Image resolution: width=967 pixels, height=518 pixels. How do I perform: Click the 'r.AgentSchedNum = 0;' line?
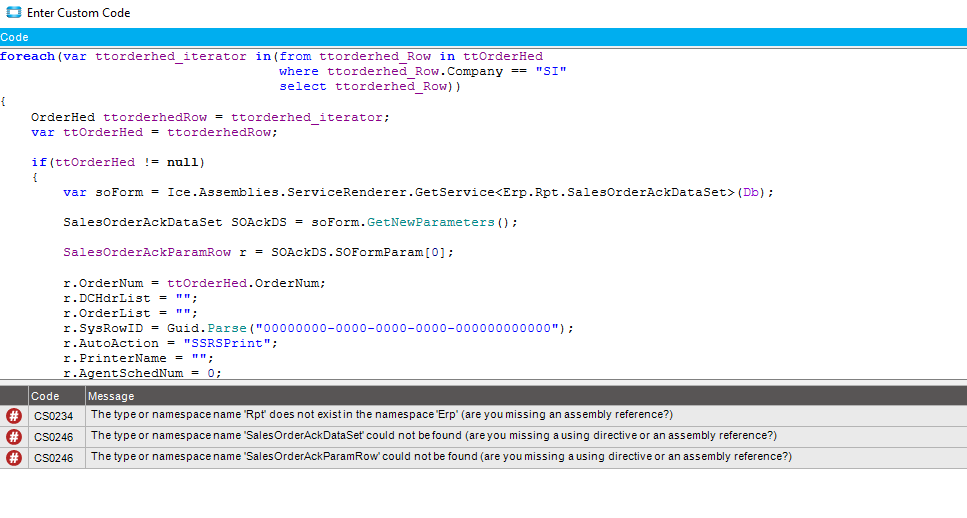pos(142,373)
